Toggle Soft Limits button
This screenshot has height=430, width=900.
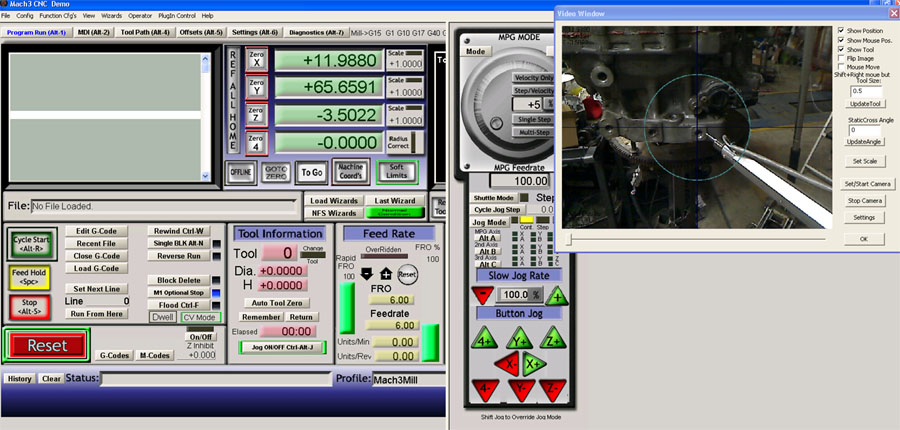click(x=397, y=172)
